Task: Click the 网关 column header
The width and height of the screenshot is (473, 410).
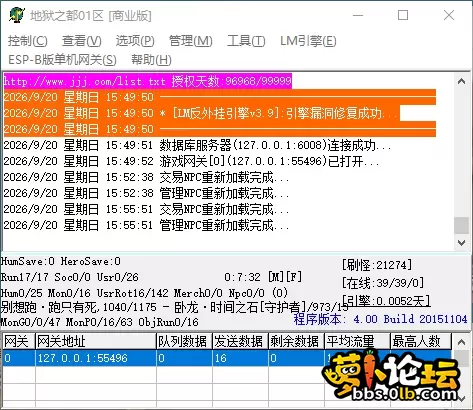Action: click(19, 341)
